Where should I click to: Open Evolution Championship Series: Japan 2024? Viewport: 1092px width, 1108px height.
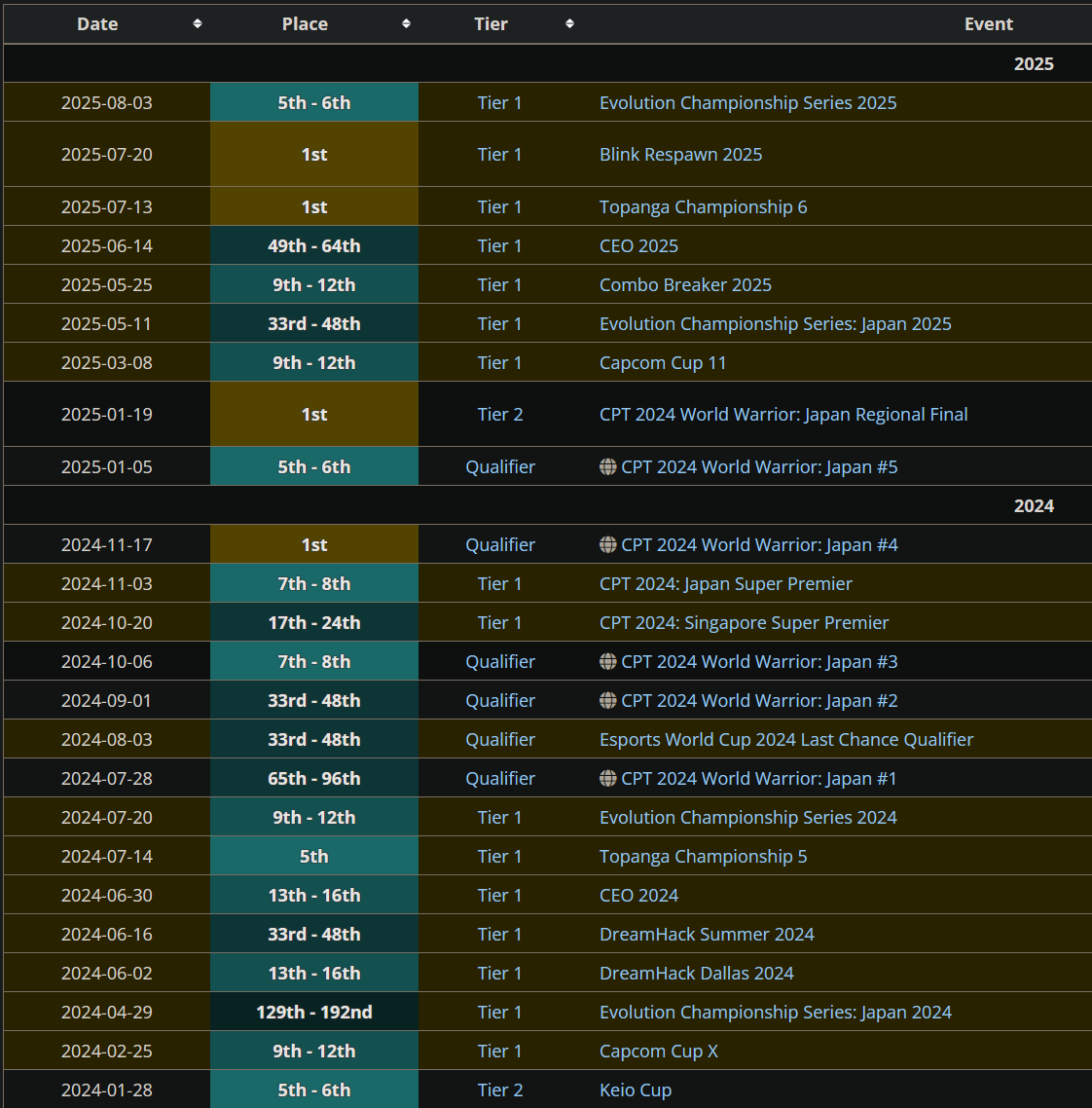pos(776,1012)
